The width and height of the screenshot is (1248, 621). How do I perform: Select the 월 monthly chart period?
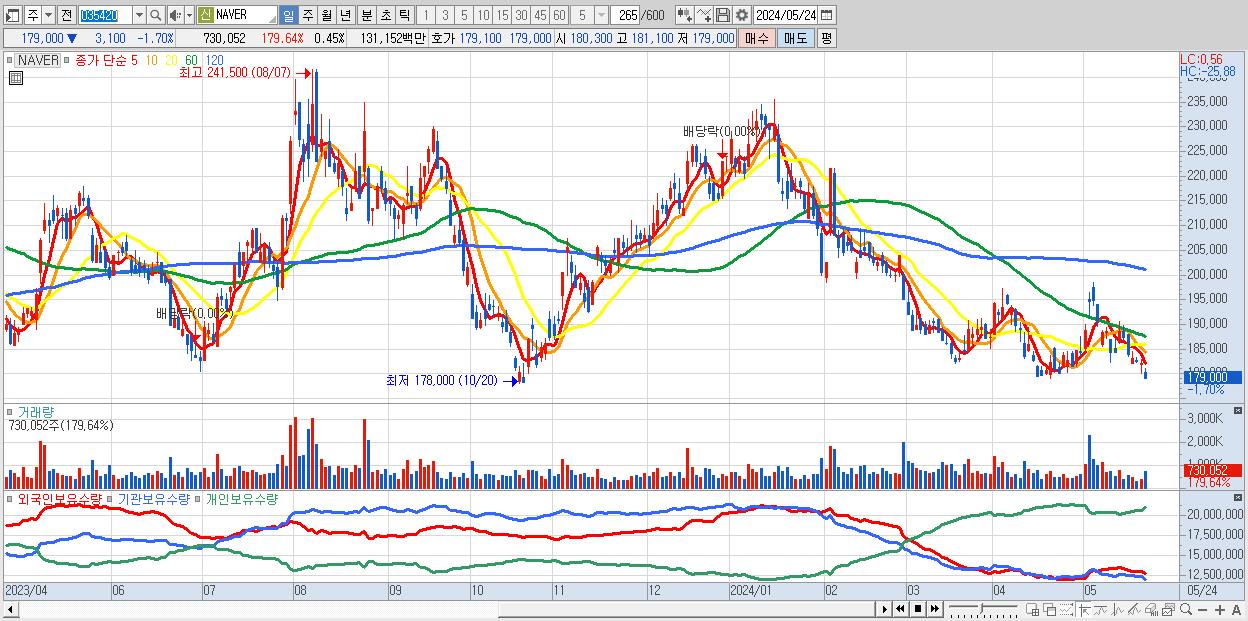pos(327,16)
